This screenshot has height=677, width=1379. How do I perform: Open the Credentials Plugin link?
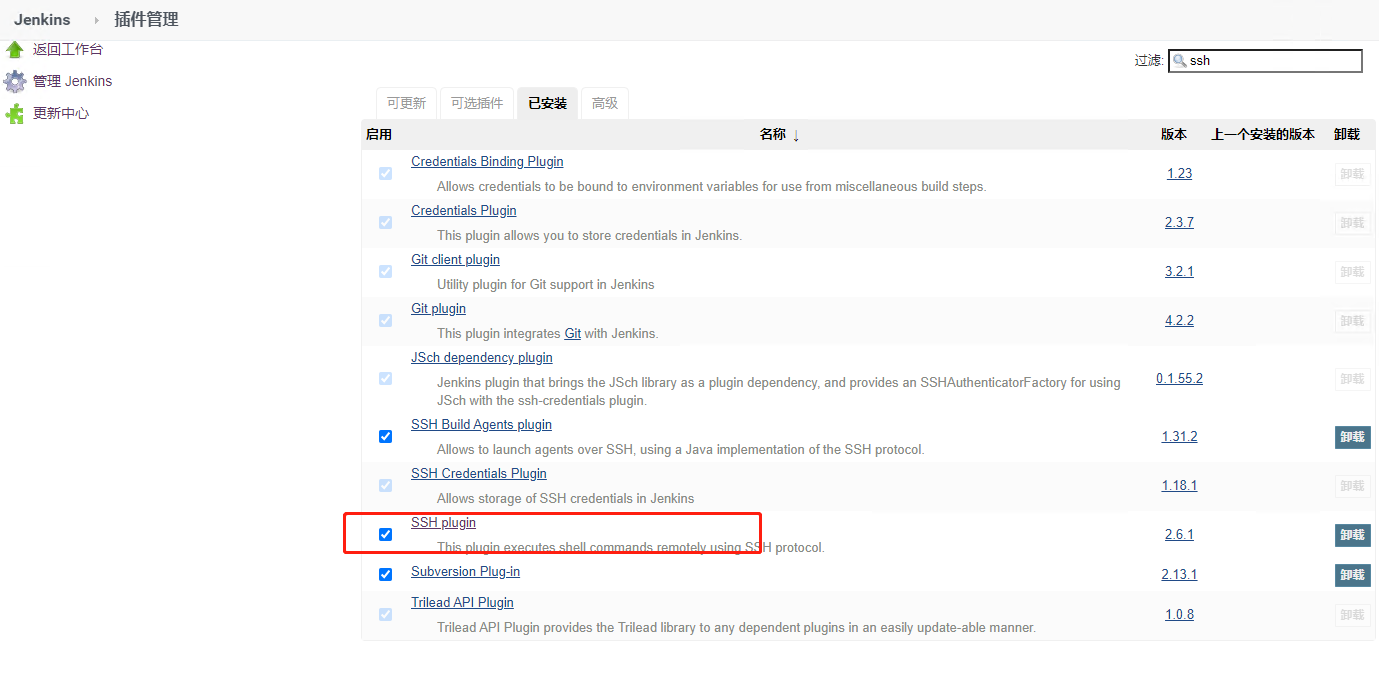[x=464, y=210]
